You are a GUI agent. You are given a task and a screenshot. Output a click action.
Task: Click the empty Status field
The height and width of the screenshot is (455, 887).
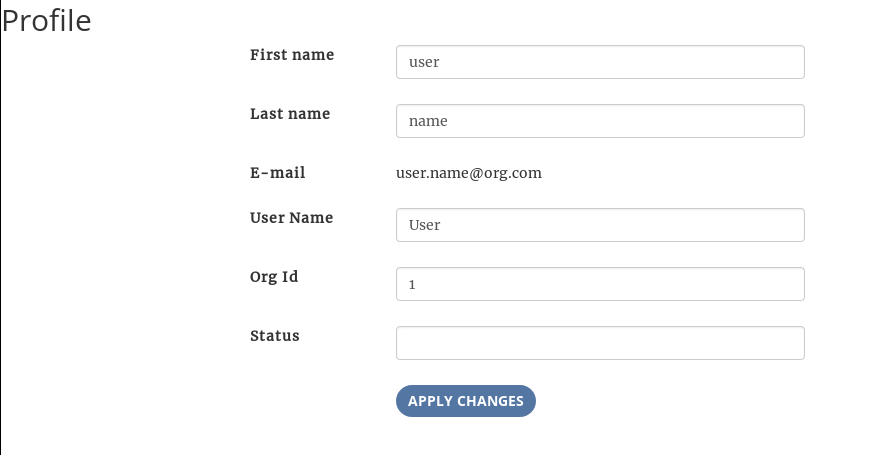600,343
